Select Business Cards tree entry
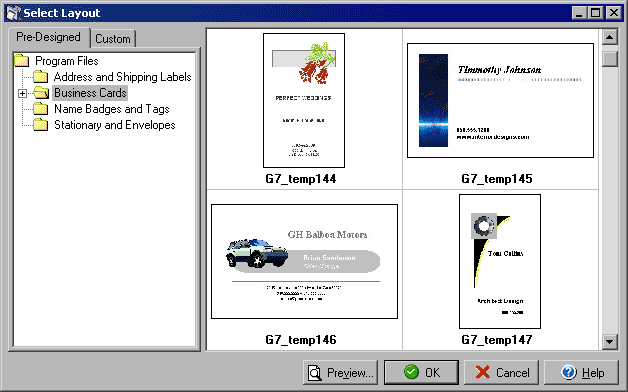Image resolution: width=628 pixels, height=392 pixels. (x=90, y=93)
